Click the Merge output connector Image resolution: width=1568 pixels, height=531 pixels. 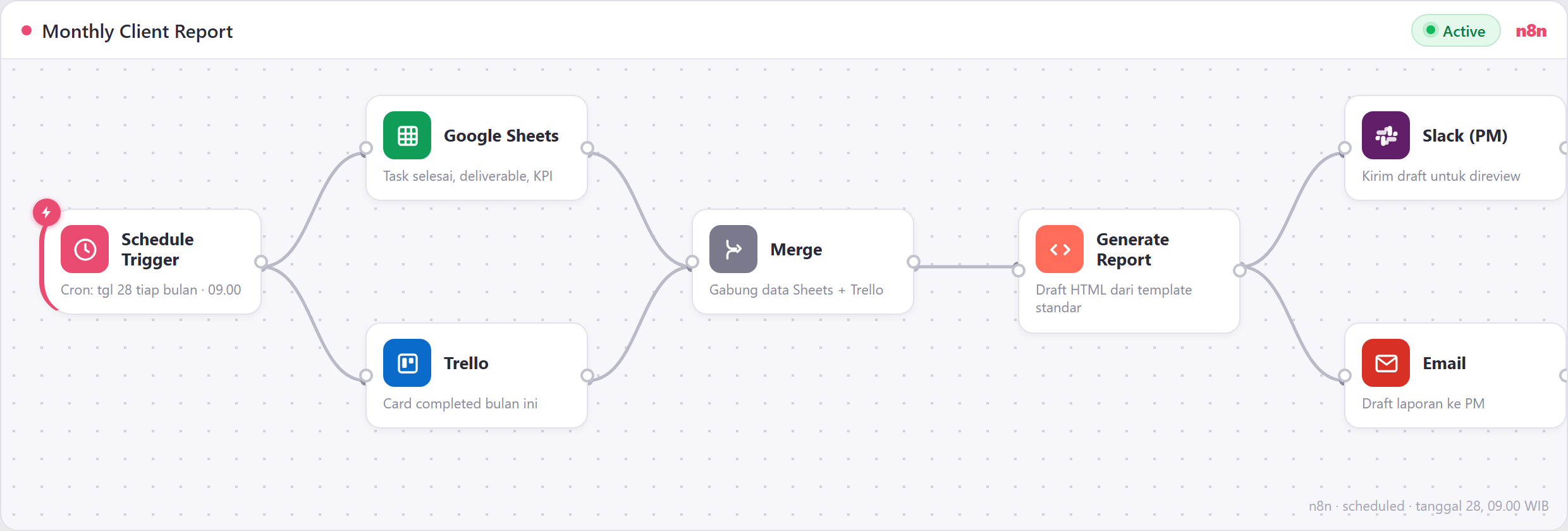[914, 262]
